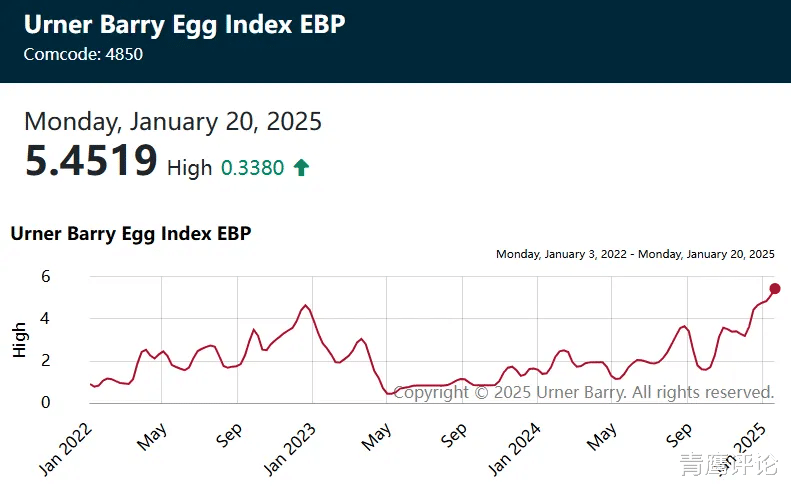The image size is (791, 493).
Task: Select the Jan 2023 x-axis label
Action: point(290,444)
